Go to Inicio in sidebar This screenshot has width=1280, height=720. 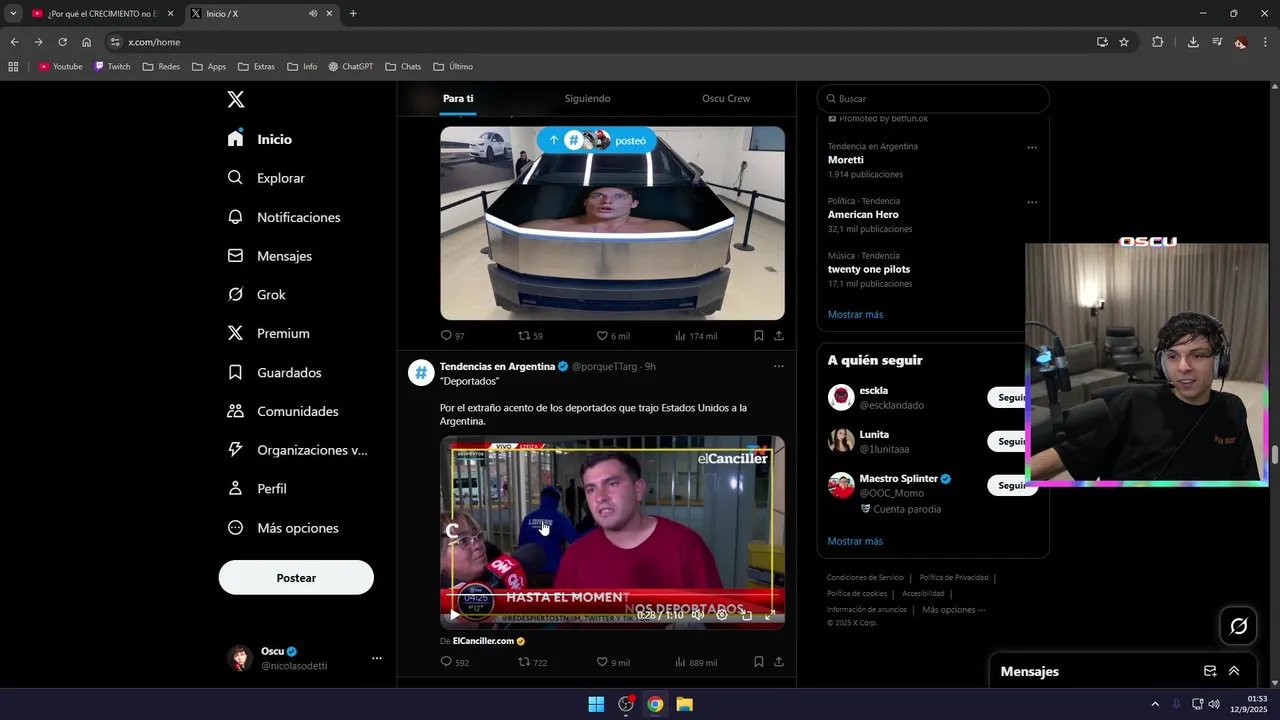click(261, 139)
